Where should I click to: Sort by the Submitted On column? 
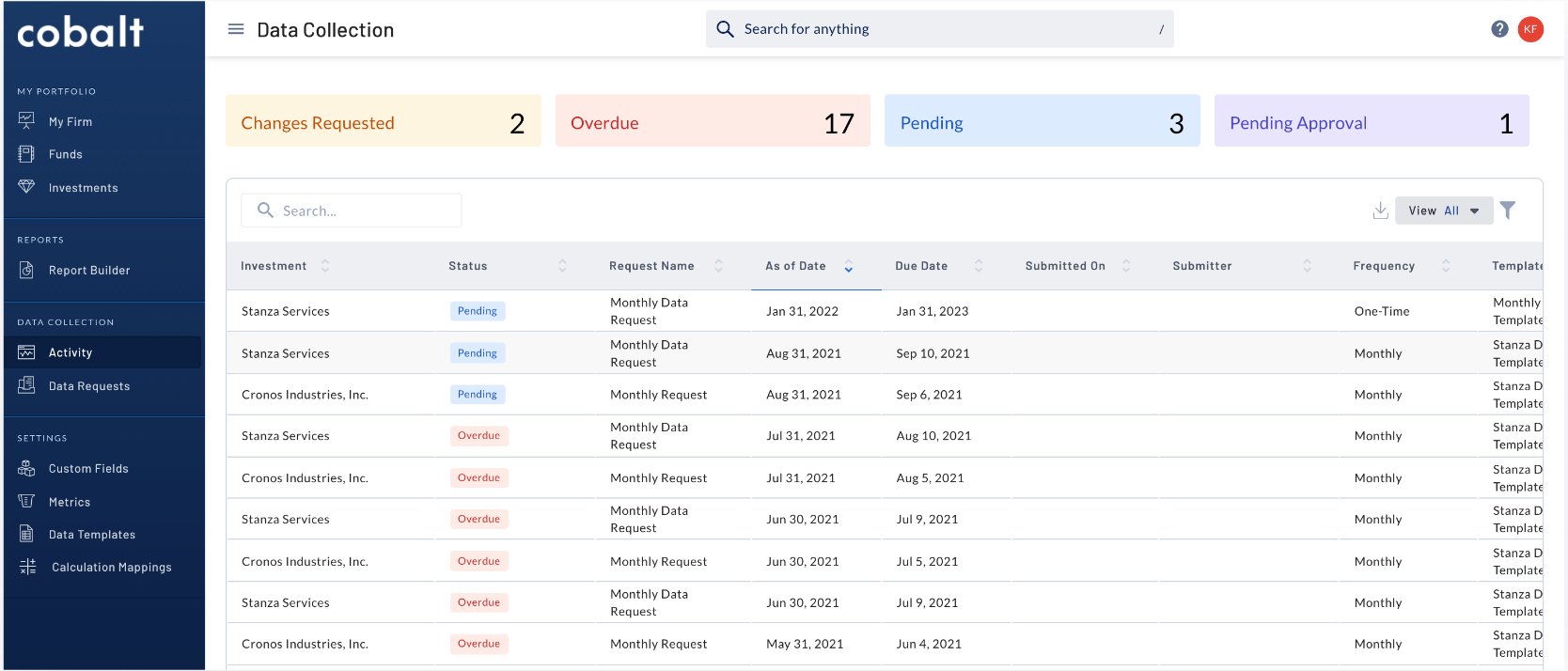1125,266
